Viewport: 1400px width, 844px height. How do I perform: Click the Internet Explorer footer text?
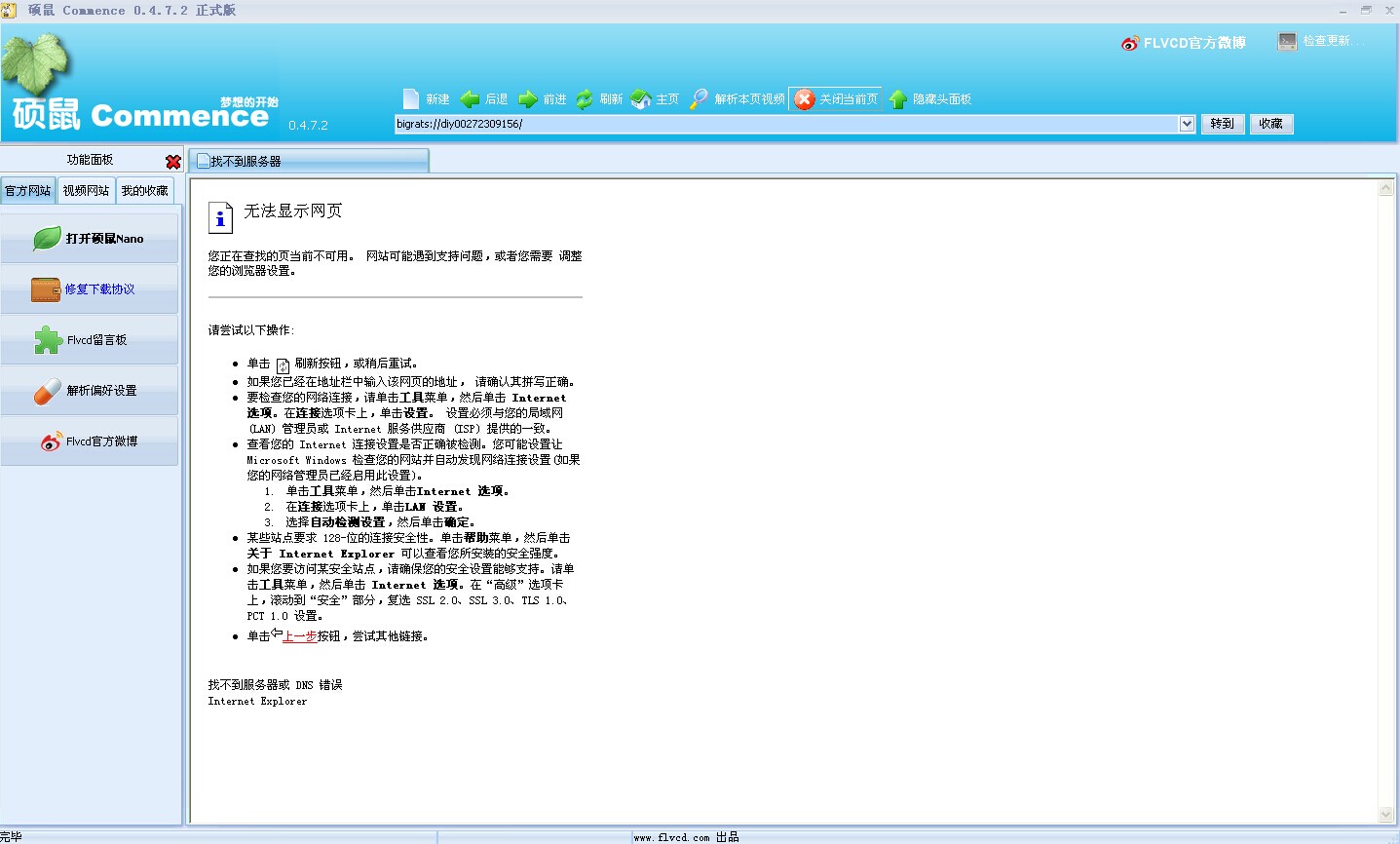(x=257, y=702)
